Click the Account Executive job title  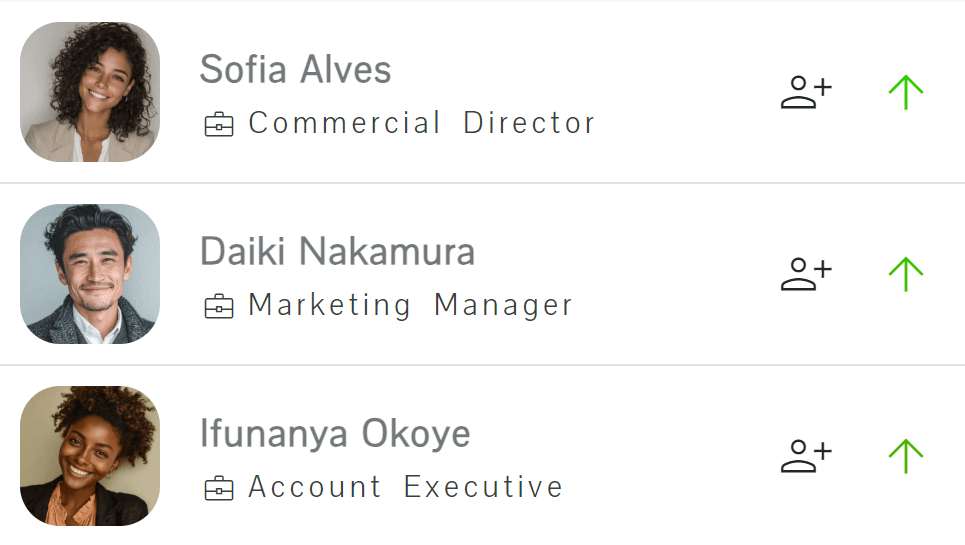click(x=406, y=487)
